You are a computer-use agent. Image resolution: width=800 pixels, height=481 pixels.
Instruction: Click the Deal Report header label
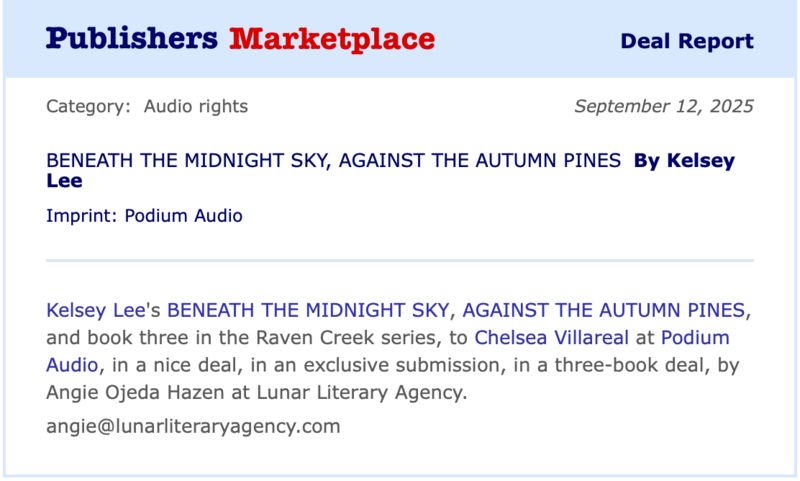686,41
